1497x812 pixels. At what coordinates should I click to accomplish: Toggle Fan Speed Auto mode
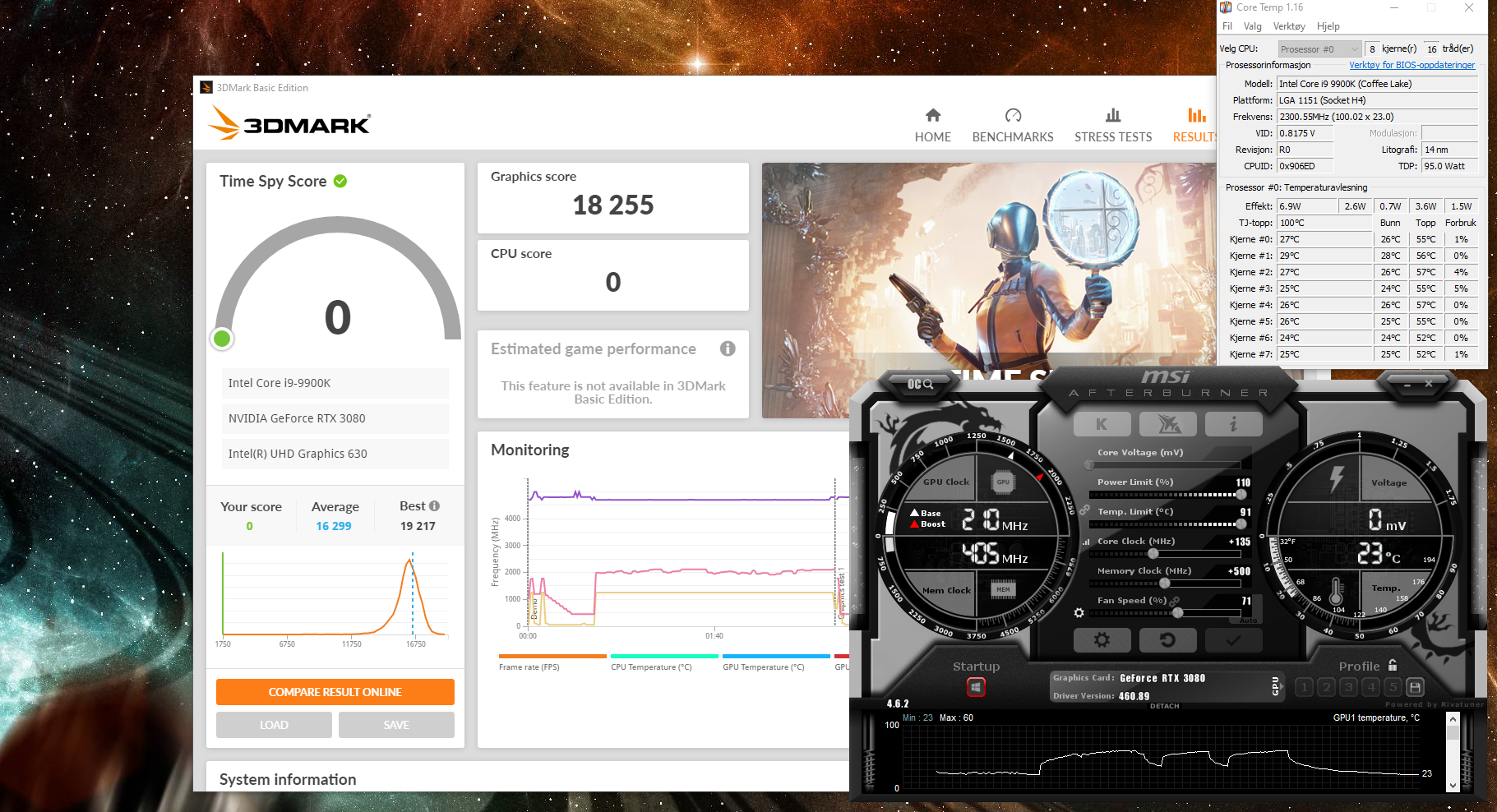[1249, 621]
